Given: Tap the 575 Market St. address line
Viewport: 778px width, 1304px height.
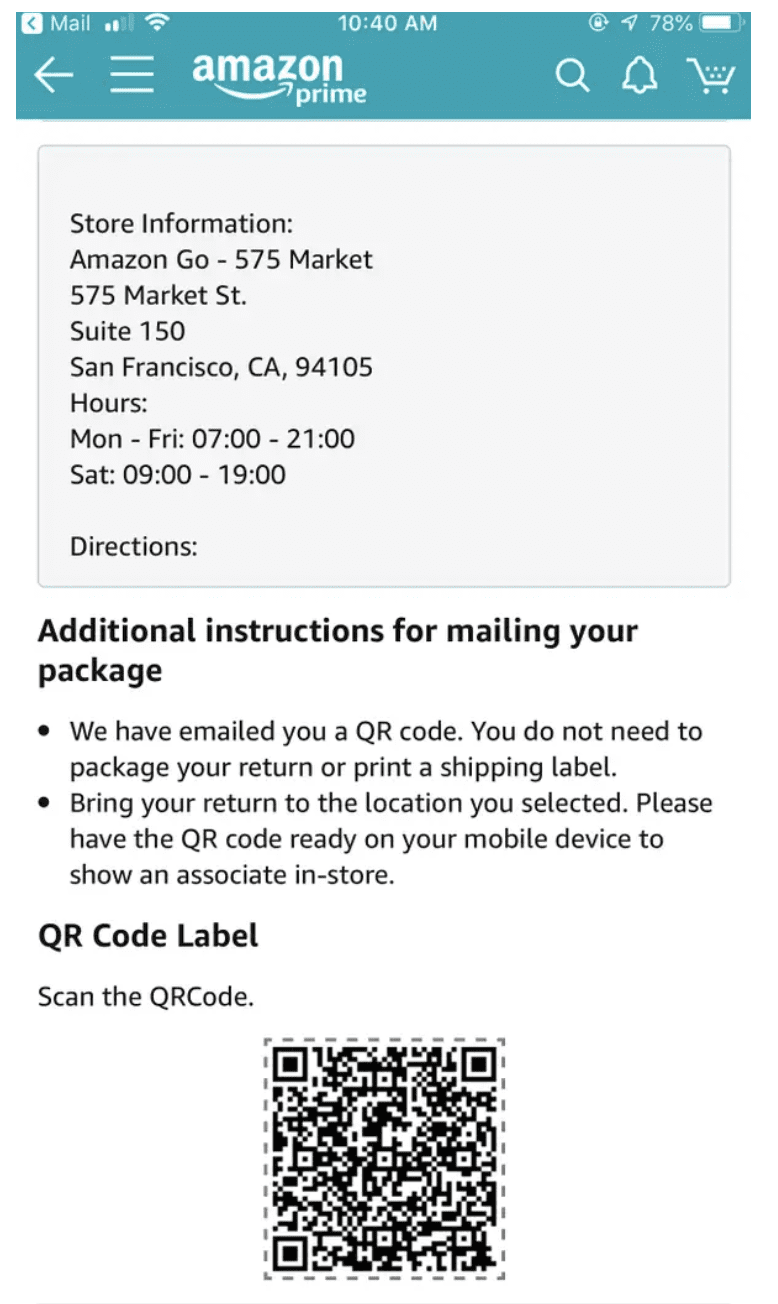Looking at the screenshot, I should (x=158, y=295).
